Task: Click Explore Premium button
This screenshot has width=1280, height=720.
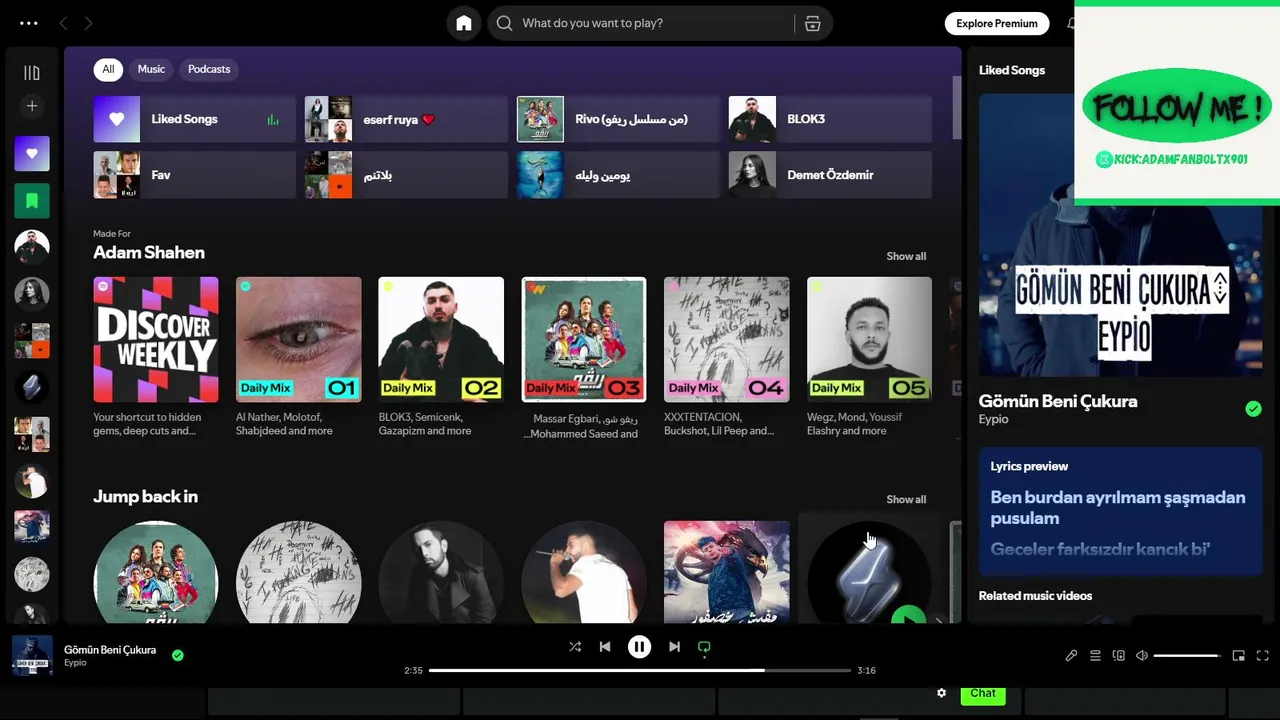Action: tap(996, 23)
